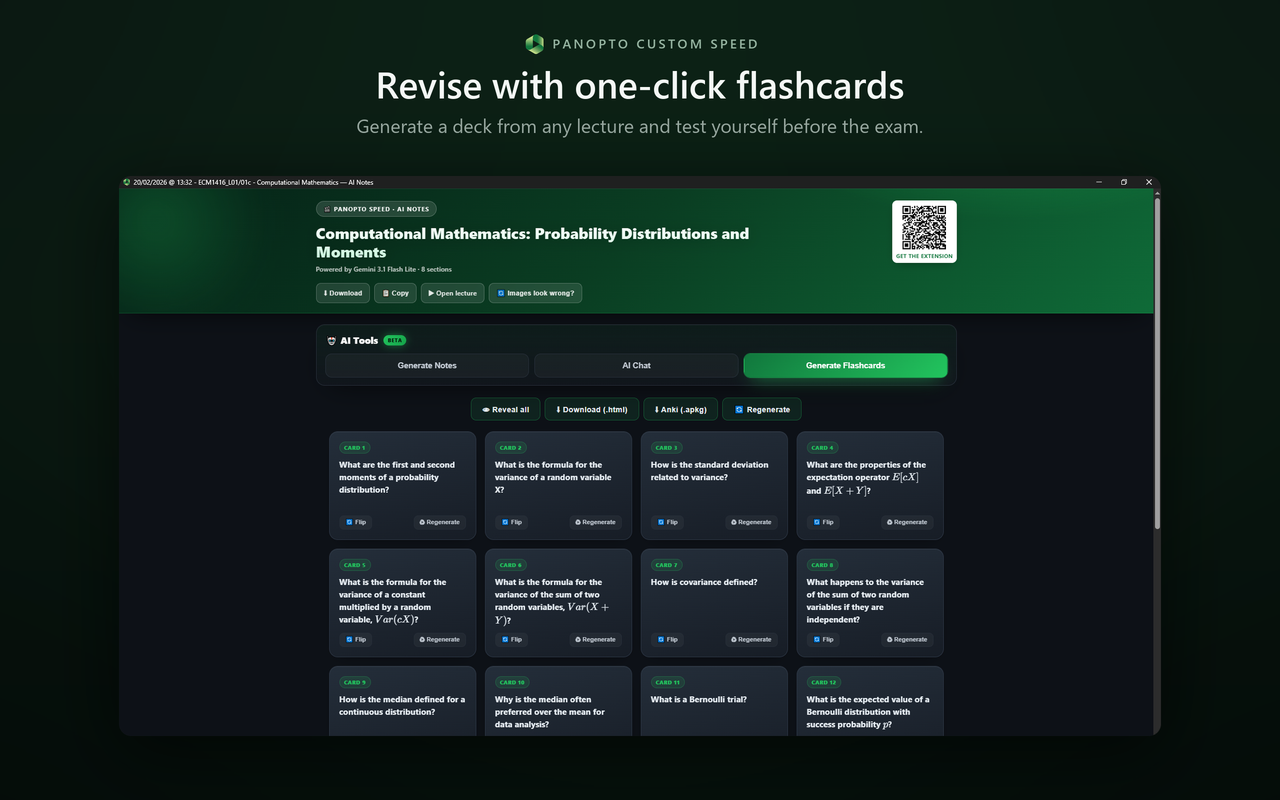The width and height of the screenshot is (1280, 800).
Task: Flip Card 4 on expectation operator
Action: coord(824,522)
